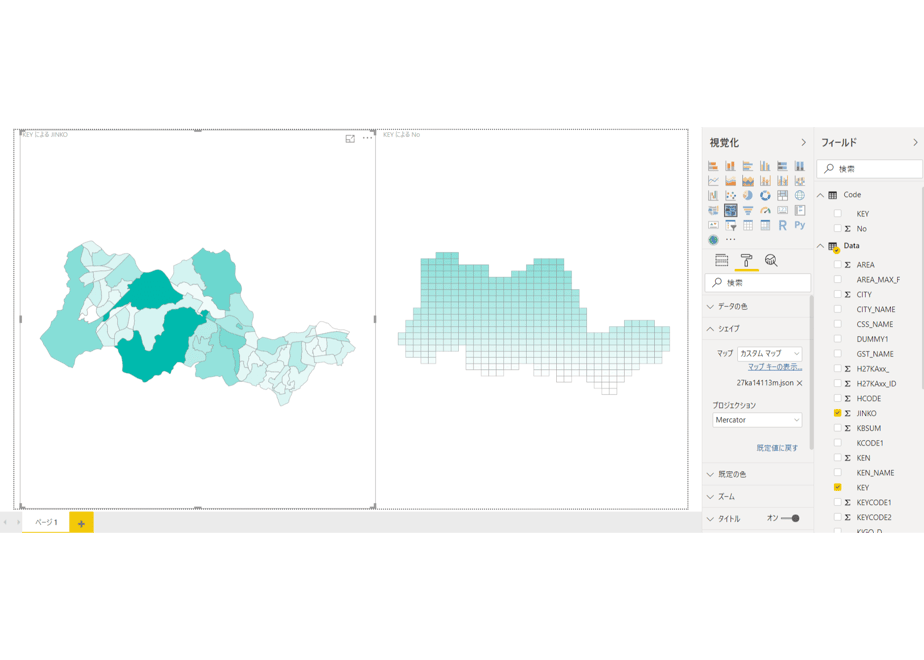Open more visuals ellipsis in visualization pane

731,240
